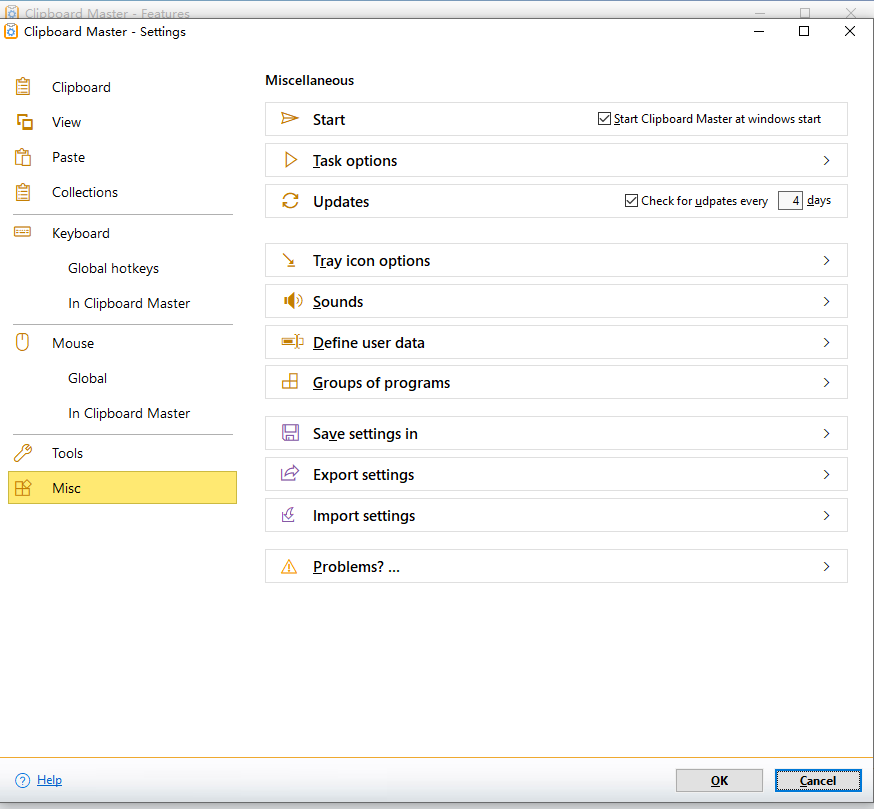
Task: Expand the Tray icon options chevron
Action: pos(827,260)
